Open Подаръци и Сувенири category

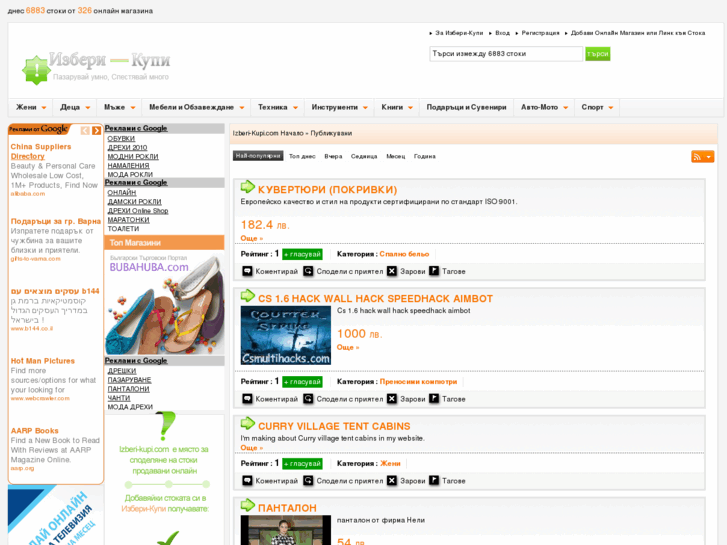[466, 107]
